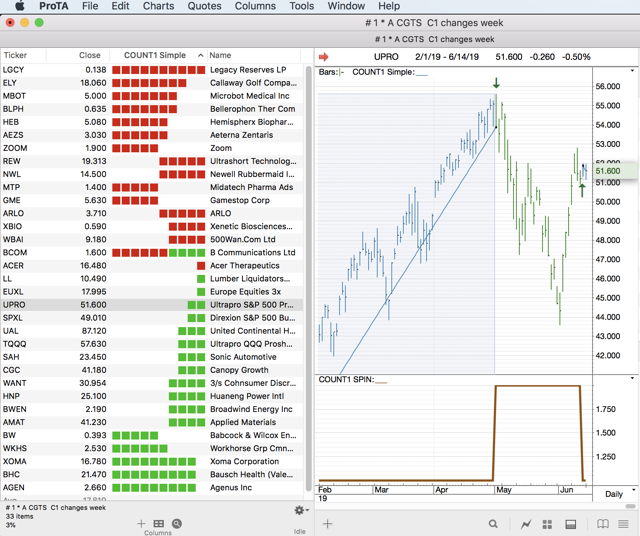Click the COUNT1 SPIN legend line swatch
Image resolution: width=640 pixels, height=536 pixels.
pyautogui.click(x=380, y=382)
